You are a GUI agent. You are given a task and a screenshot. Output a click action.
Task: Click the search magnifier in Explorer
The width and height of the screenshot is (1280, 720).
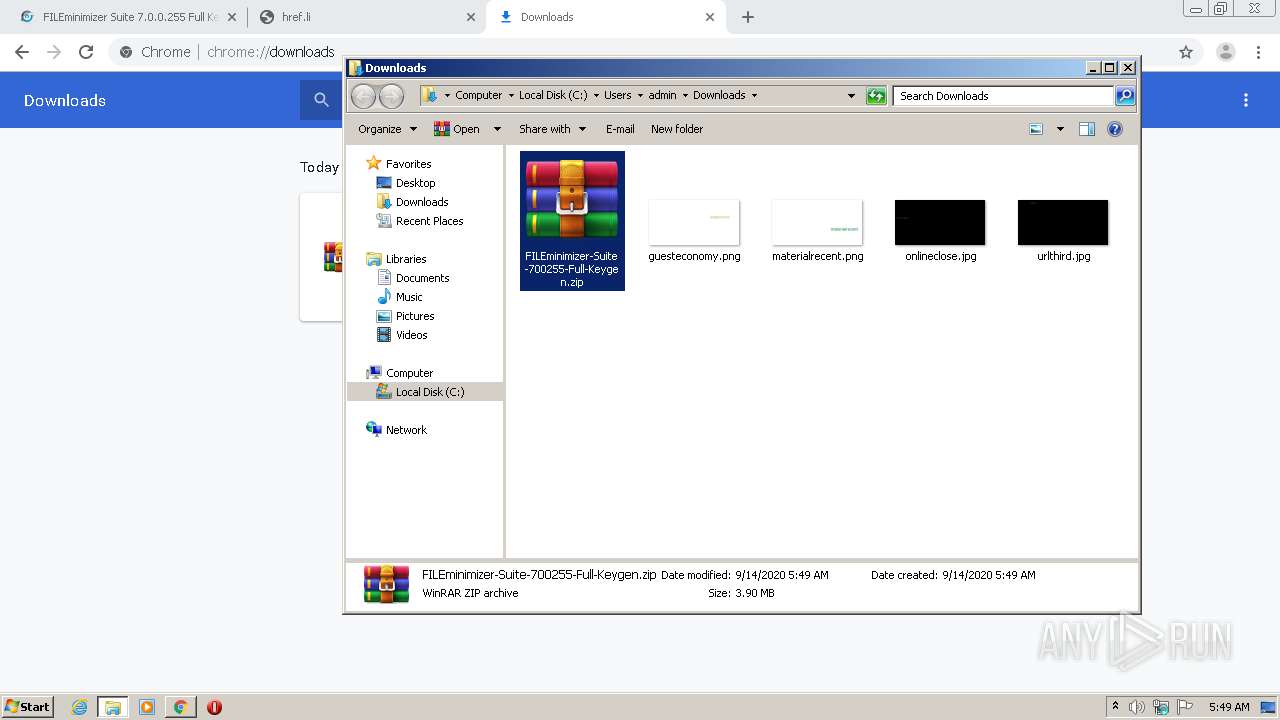[1125, 96]
